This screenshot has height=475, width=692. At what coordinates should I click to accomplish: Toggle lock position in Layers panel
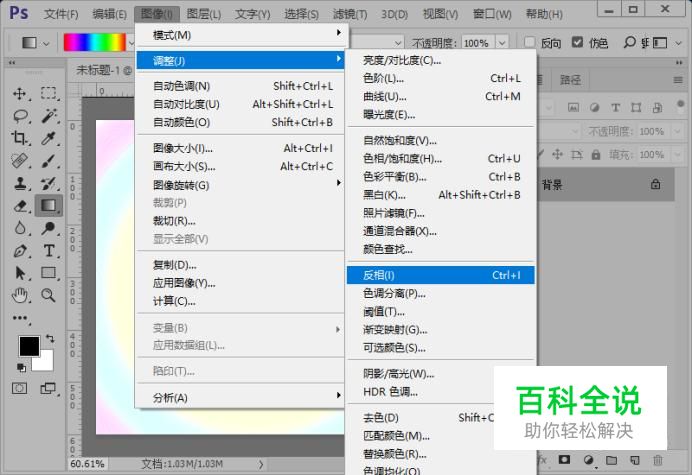click(x=557, y=154)
